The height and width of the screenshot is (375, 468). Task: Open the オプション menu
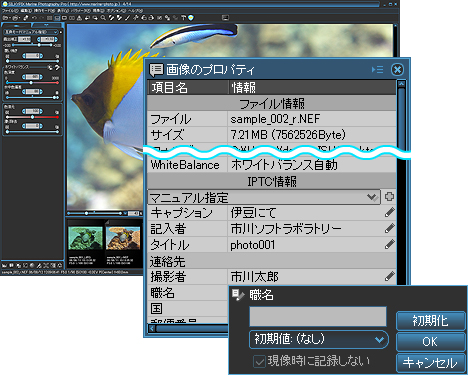(x=116, y=11)
